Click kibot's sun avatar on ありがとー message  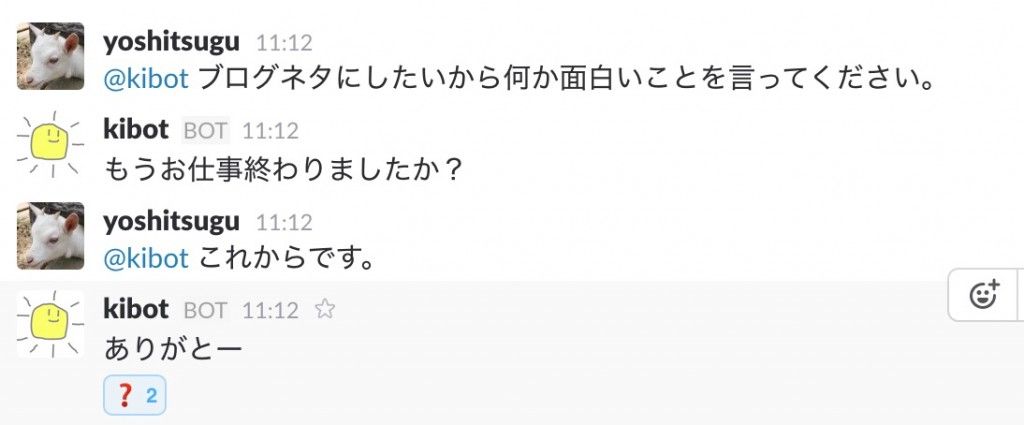(x=50, y=324)
